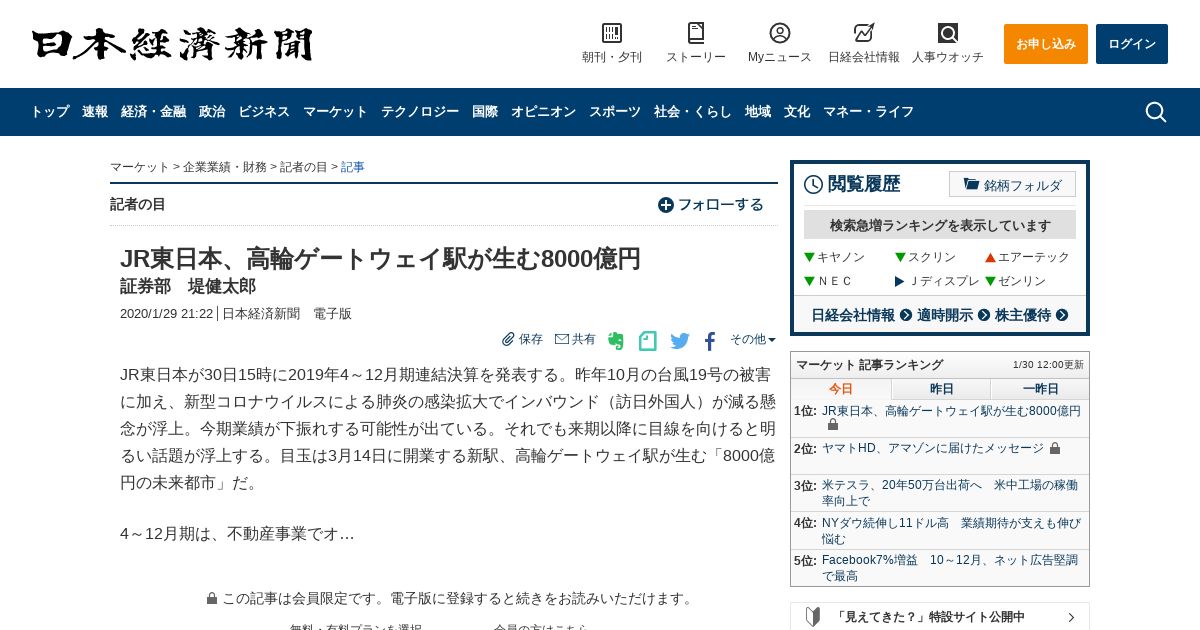Click the 日本経済新聞 logo
This screenshot has height=630, width=1200.
coord(172,44)
